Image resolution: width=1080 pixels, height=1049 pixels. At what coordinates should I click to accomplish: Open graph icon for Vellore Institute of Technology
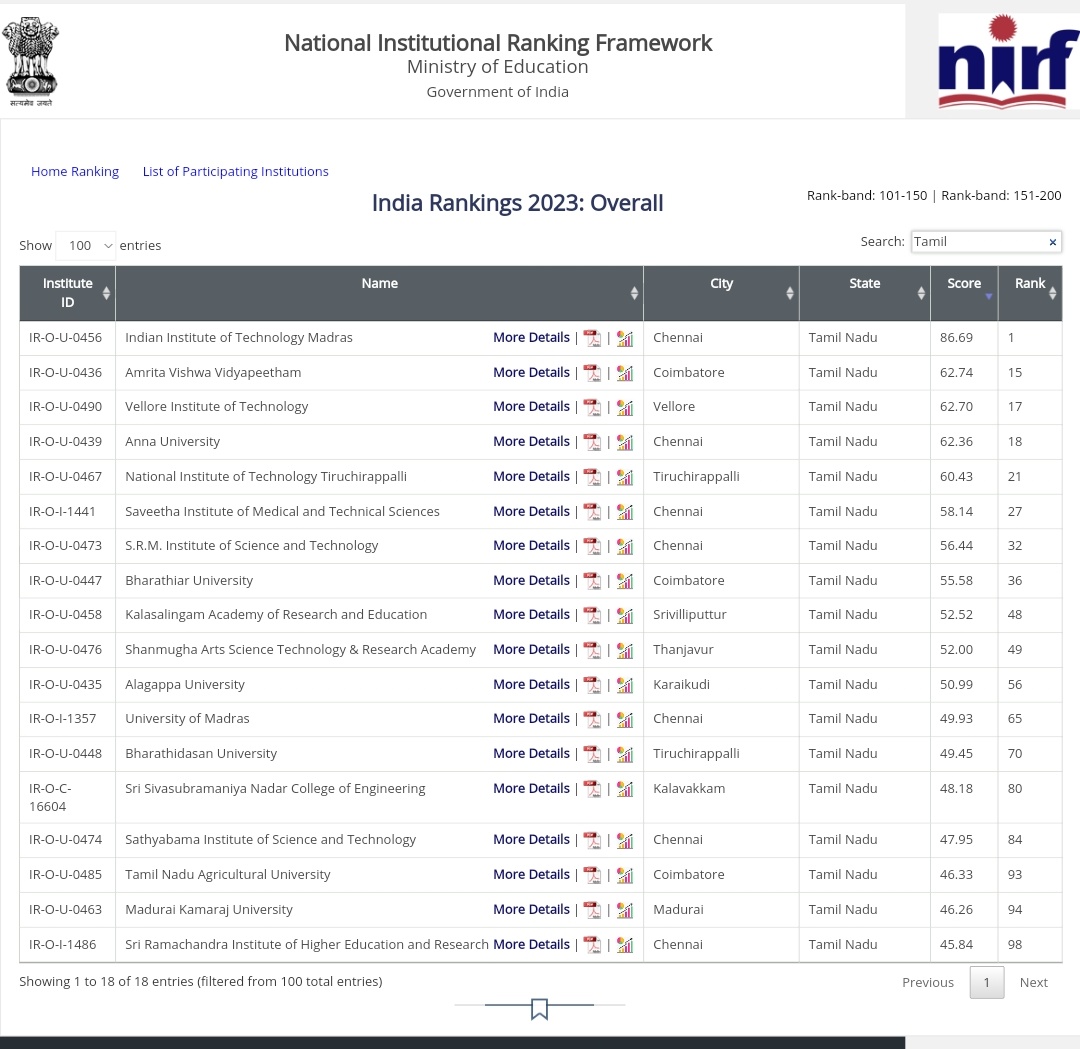tap(625, 407)
